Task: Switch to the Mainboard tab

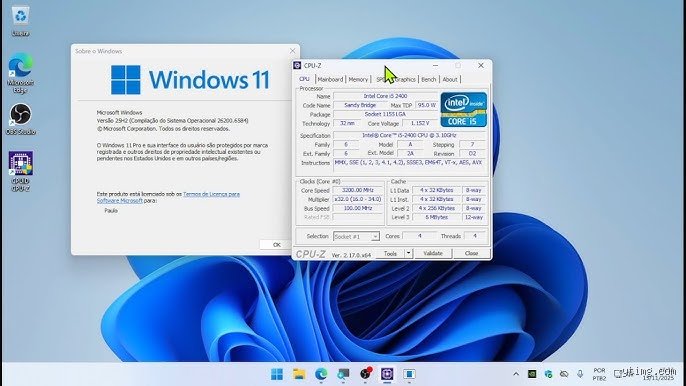Action: (330, 79)
